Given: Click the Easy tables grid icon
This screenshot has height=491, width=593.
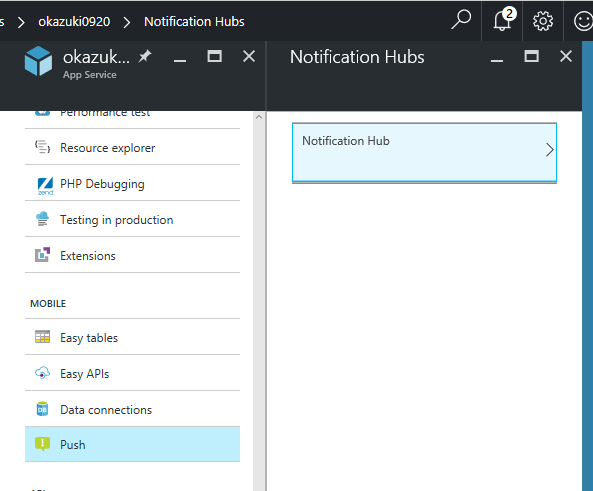Looking at the screenshot, I should (42, 337).
